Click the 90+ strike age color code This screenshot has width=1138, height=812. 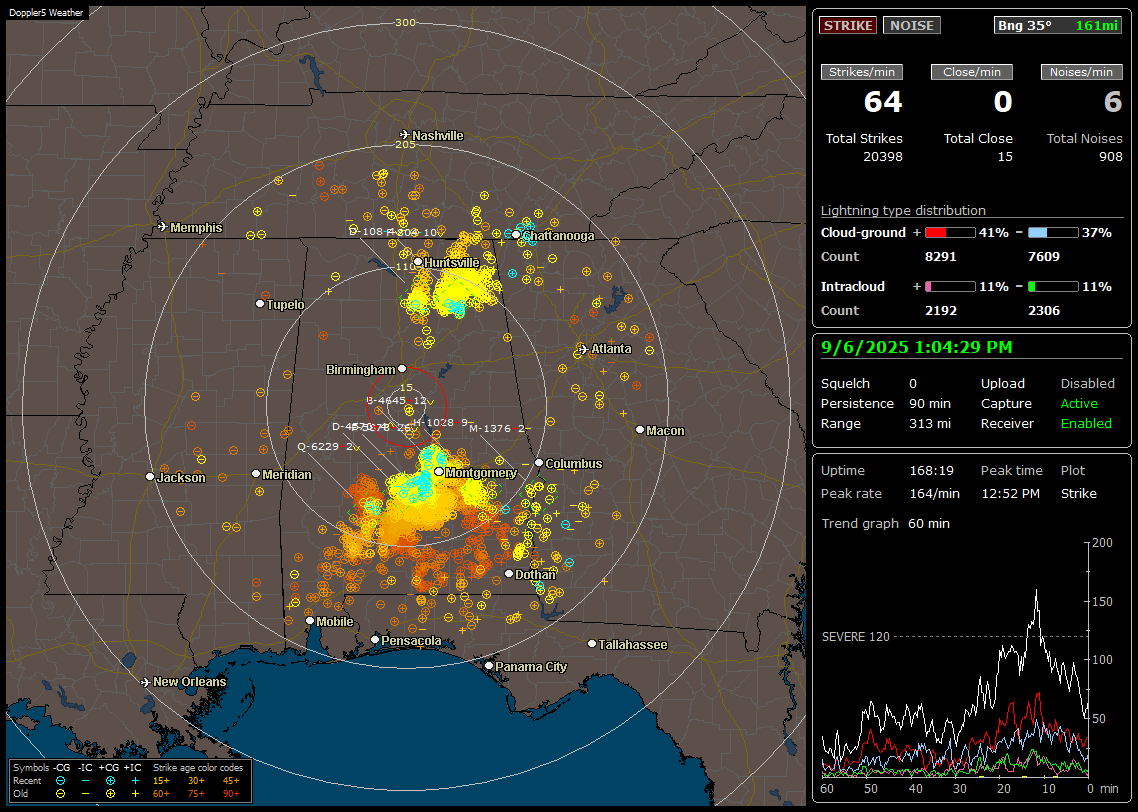coord(231,794)
